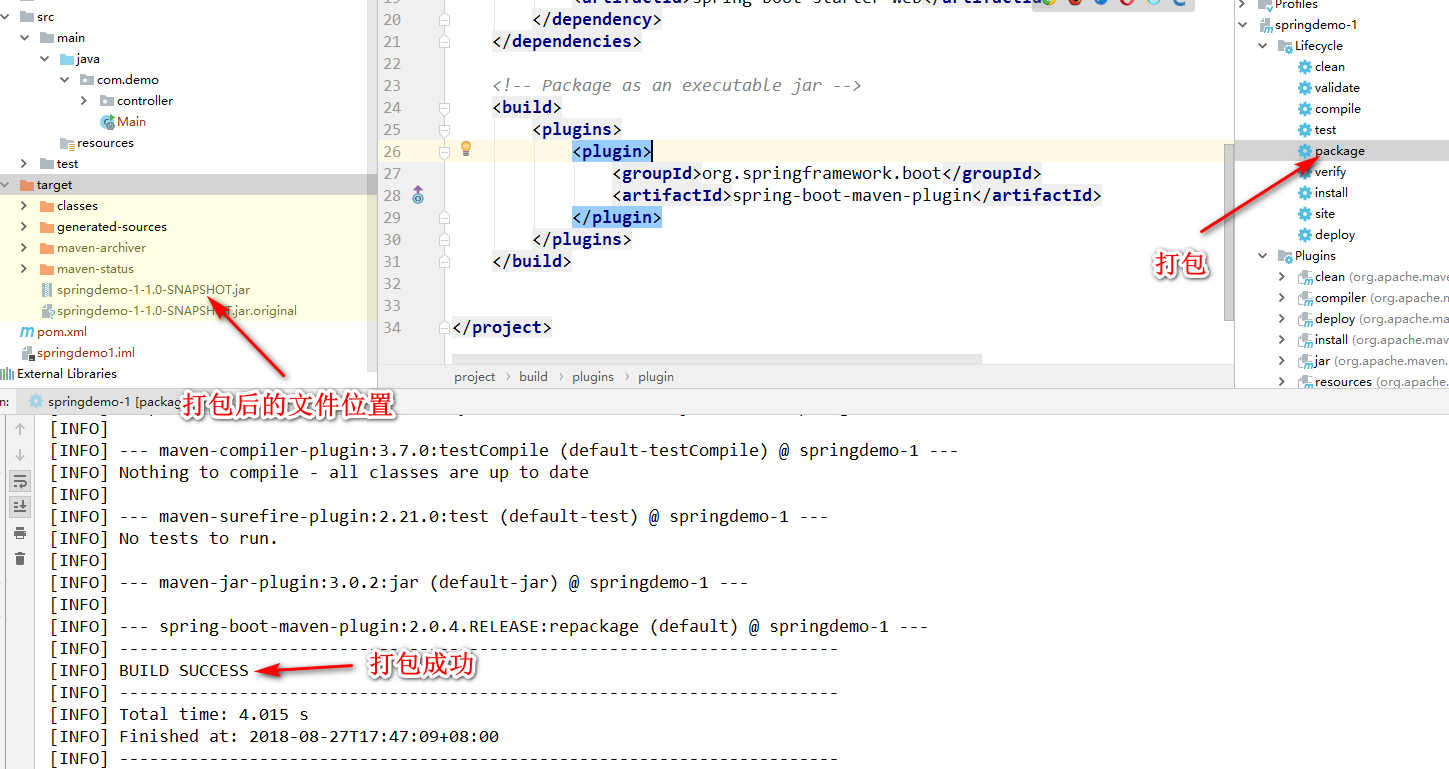This screenshot has height=769, width=1449.
Task: Click the closing project tag on line 34
Action: click(x=502, y=327)
